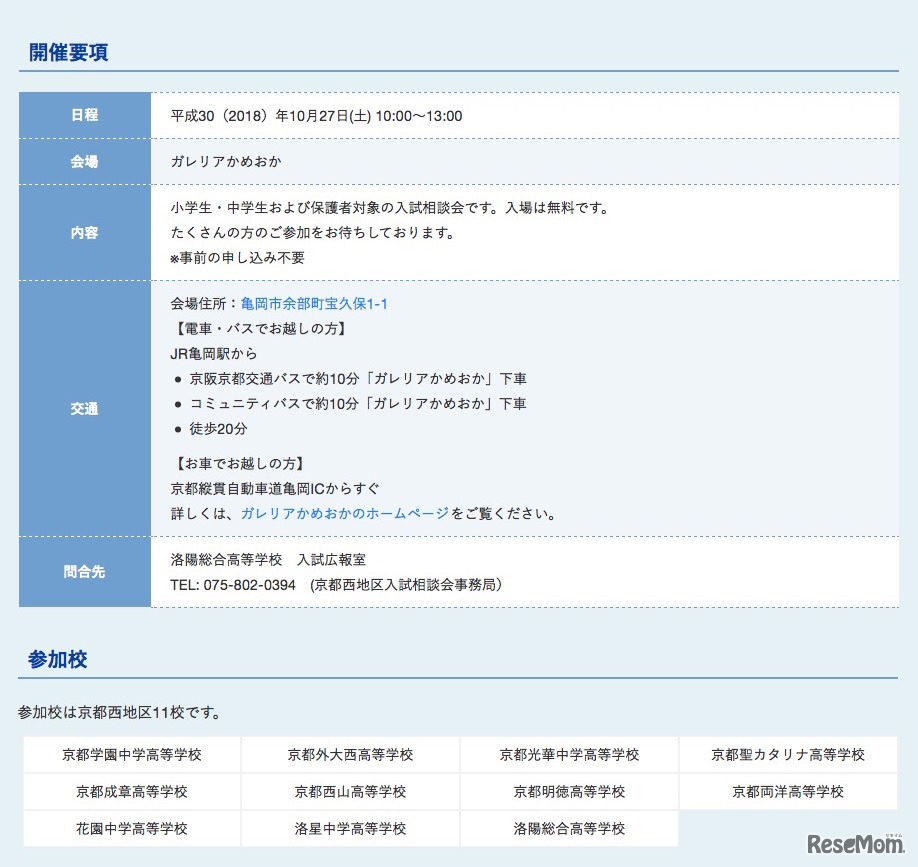This screenshot has width=918, height=867.
Task: Click the 日程 row header
Action: tap(85, 115)
